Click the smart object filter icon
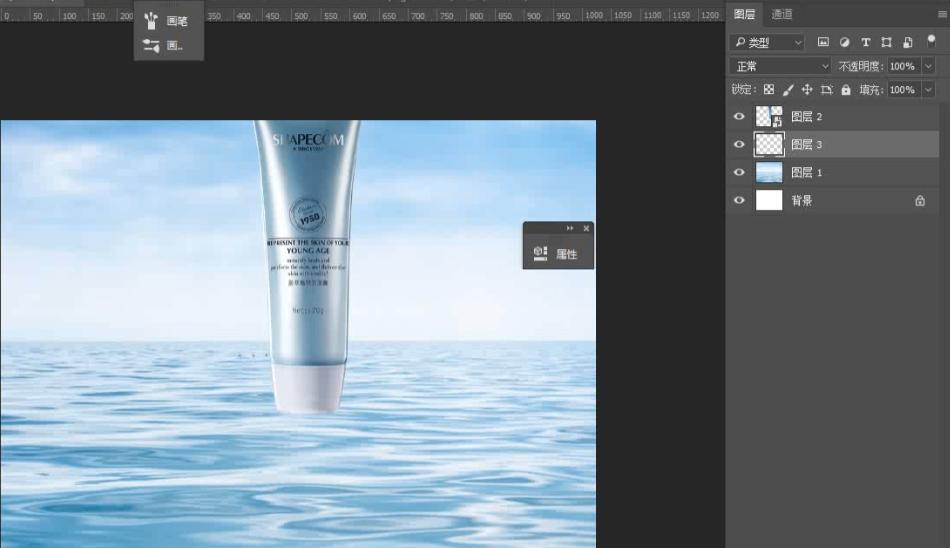The height and width of the screenshot is (548, 950). [x=907, y=42]
